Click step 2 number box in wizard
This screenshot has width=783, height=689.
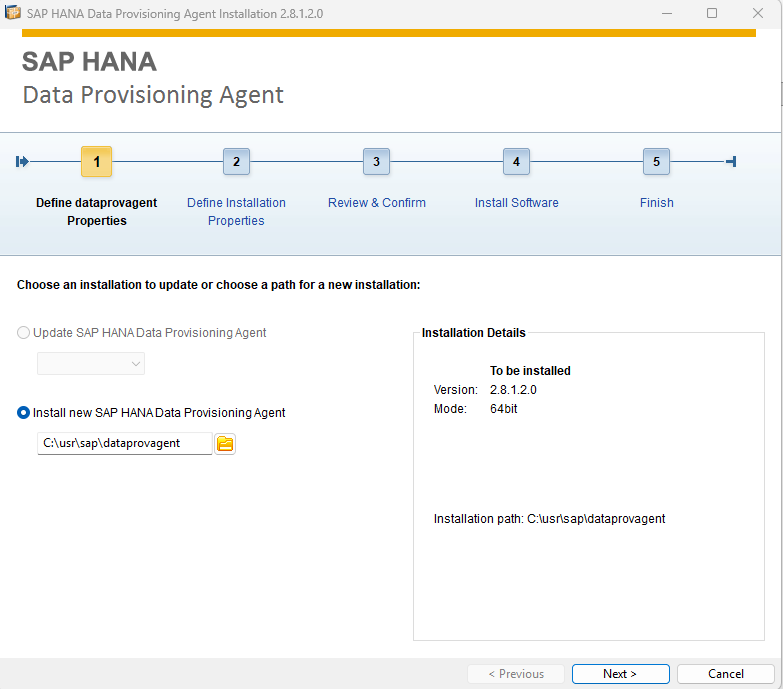[x=236, y=161]
